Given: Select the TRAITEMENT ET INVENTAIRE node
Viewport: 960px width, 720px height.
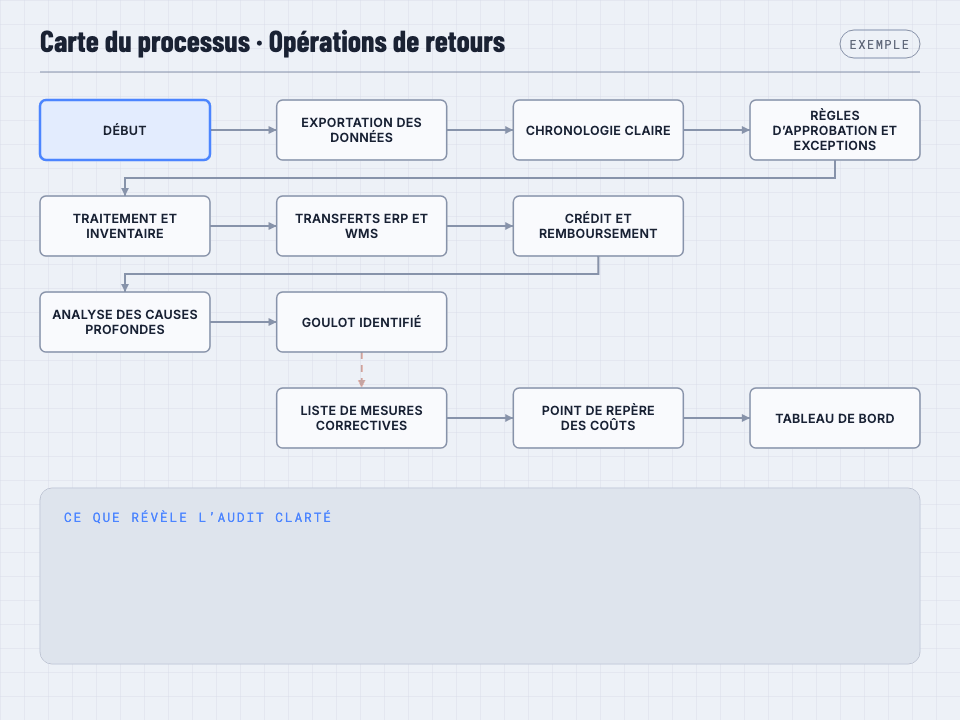Looking at the screenshot, I should [125, 226].
